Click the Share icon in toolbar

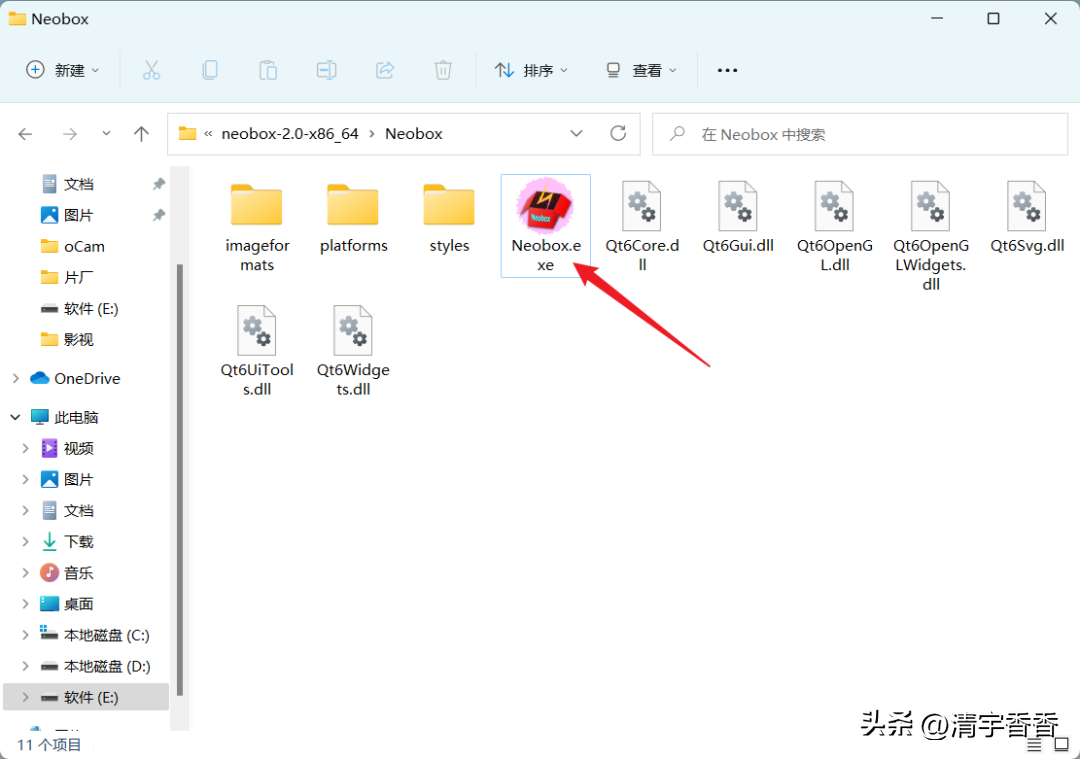pyautogui.click(x=384, y=70)
